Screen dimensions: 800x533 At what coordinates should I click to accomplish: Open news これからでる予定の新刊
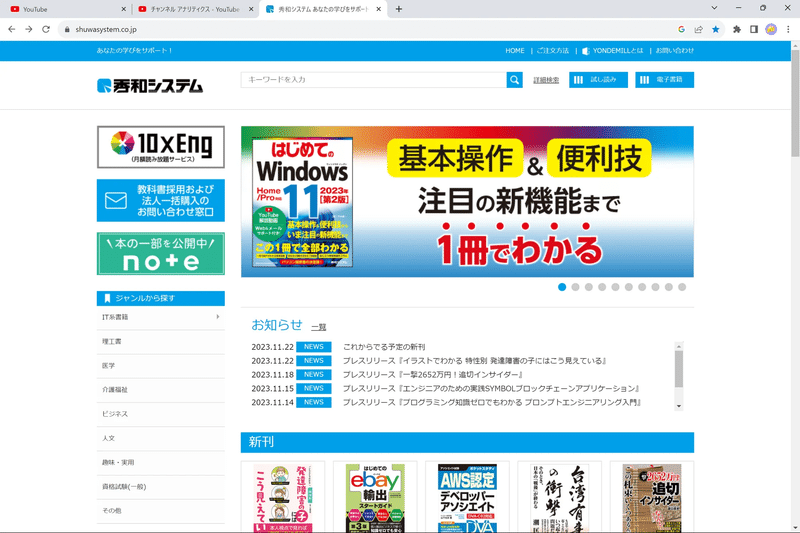pos(384,347)
